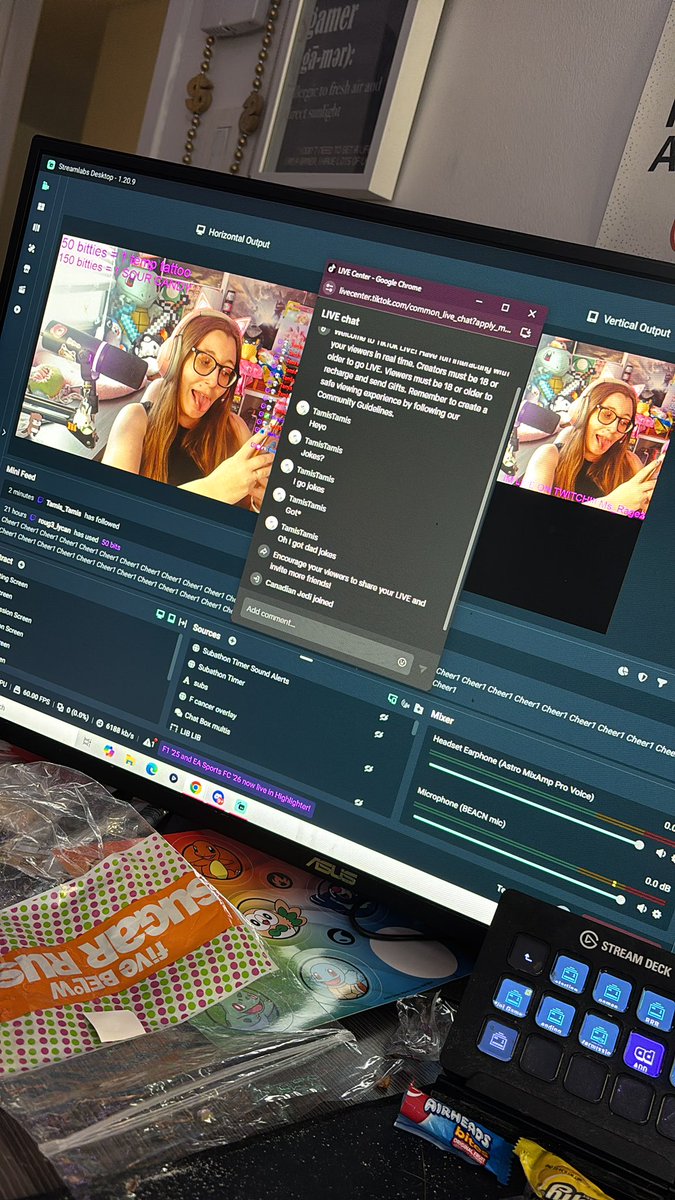This screenshot has height=1200, width=675.
Task: Open Google Chrome from the taskbar
Action: coord(195,787)
